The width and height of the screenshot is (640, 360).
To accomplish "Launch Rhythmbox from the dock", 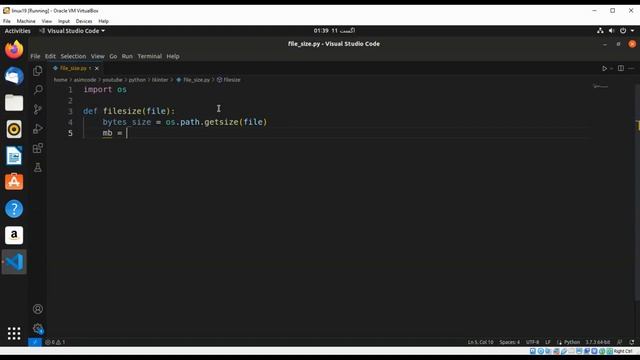I will [14, 129].
